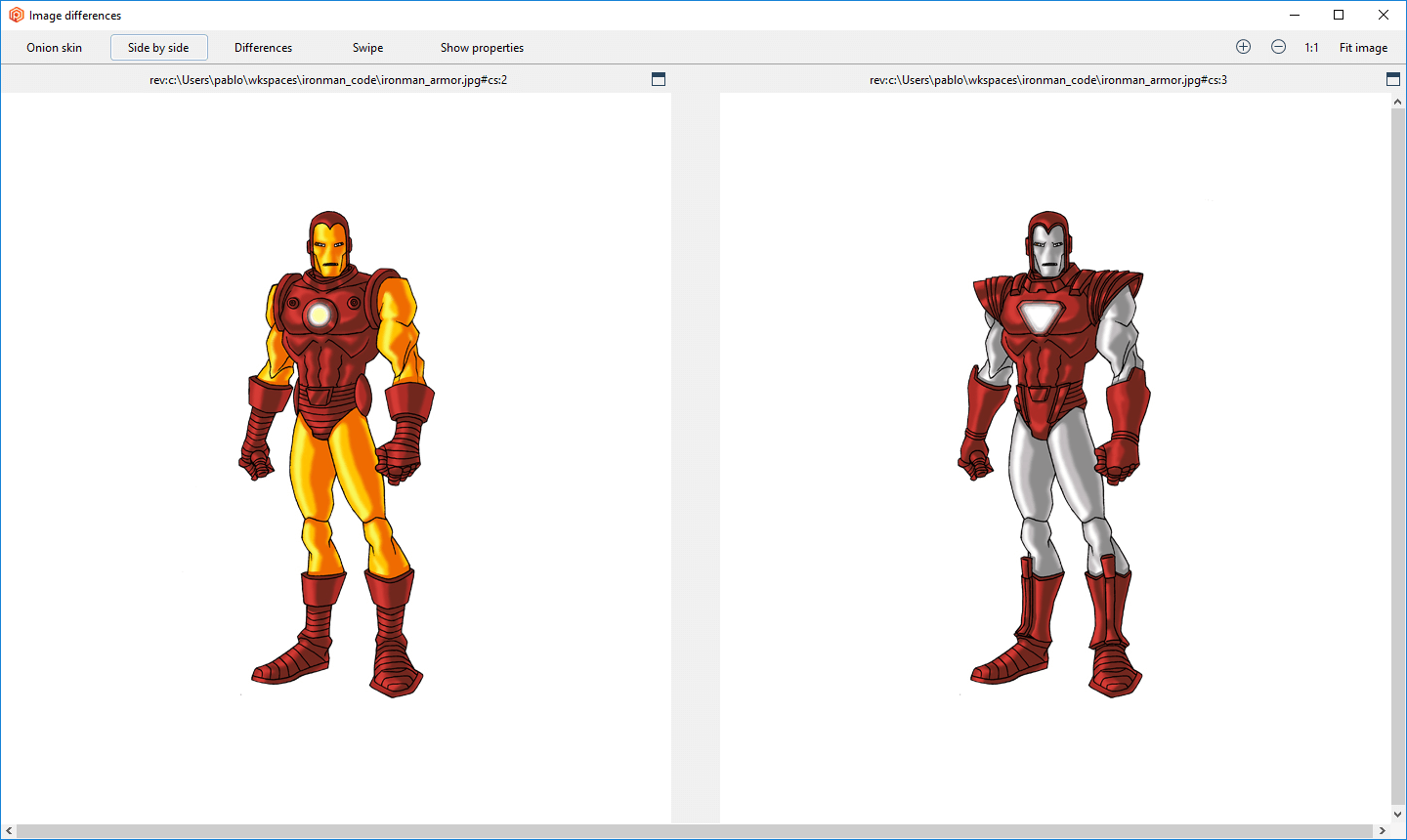1407x840 pixels.
Task: Click the silver Iron Man image
Action: (x=1053, y=454)
